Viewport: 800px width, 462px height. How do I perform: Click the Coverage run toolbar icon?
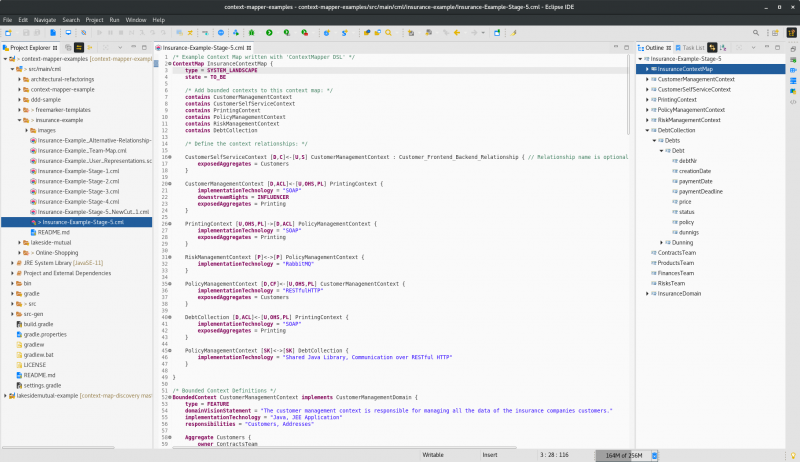(x=287, y=33)
